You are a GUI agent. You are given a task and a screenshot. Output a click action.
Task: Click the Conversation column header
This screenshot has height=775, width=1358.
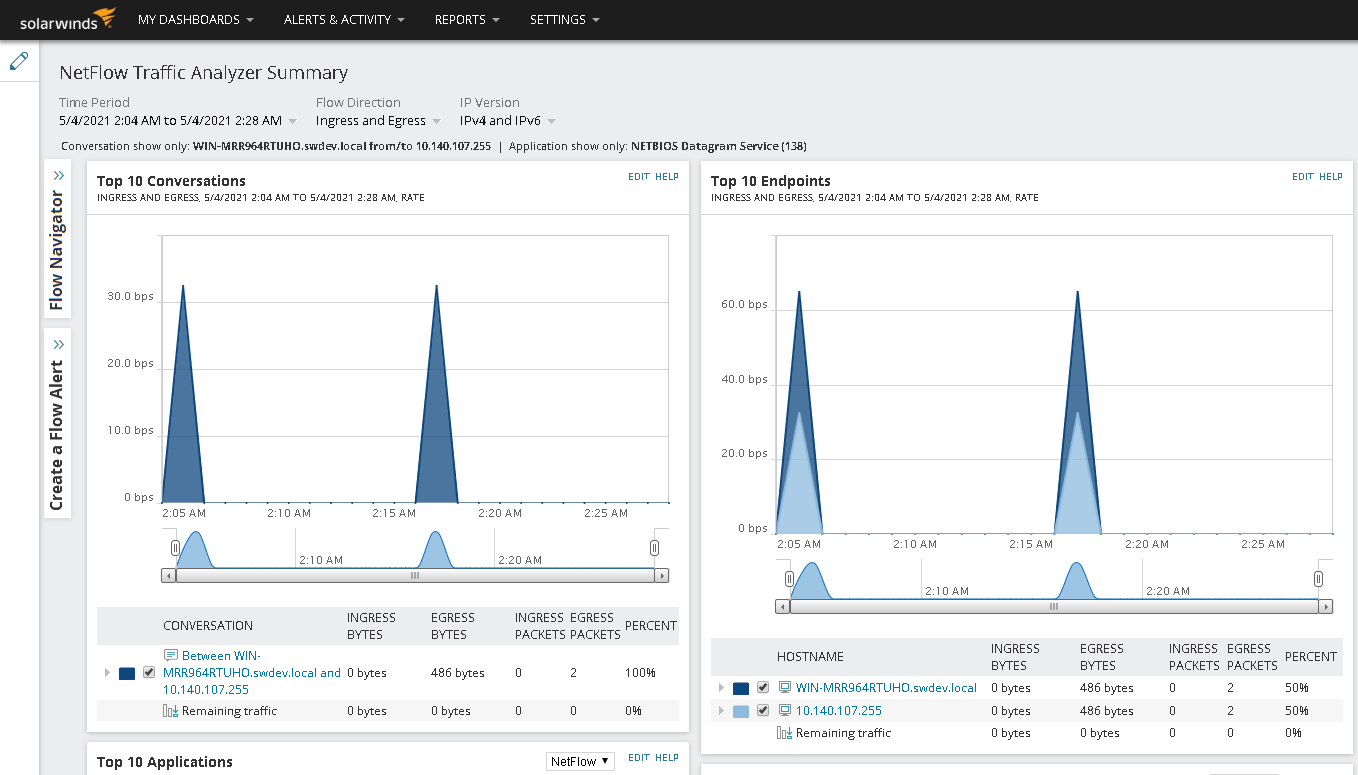[208, 626]
